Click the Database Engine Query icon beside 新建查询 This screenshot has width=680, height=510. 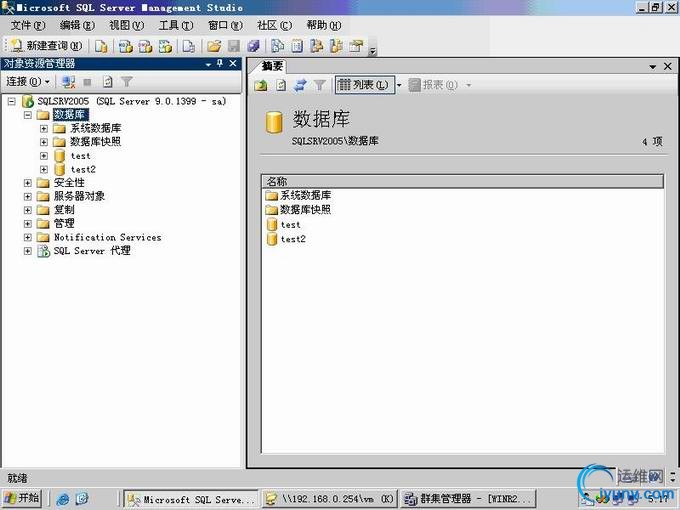coord(101,46)
